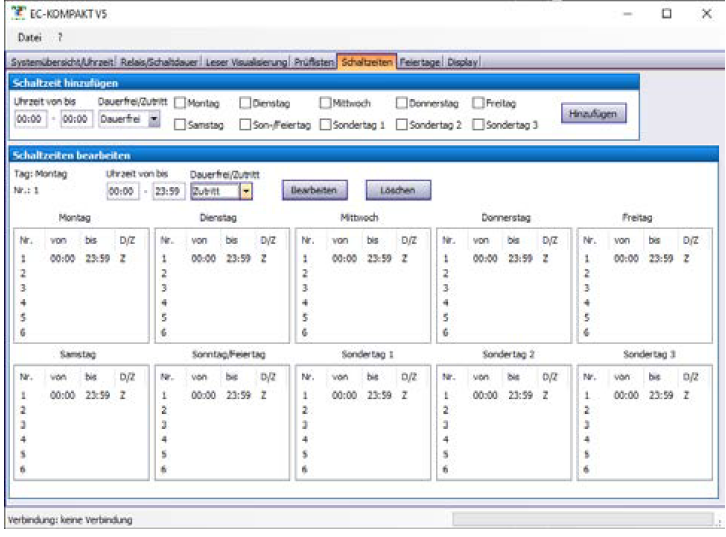Select row 2 in the Samstag list

point(81,410)
